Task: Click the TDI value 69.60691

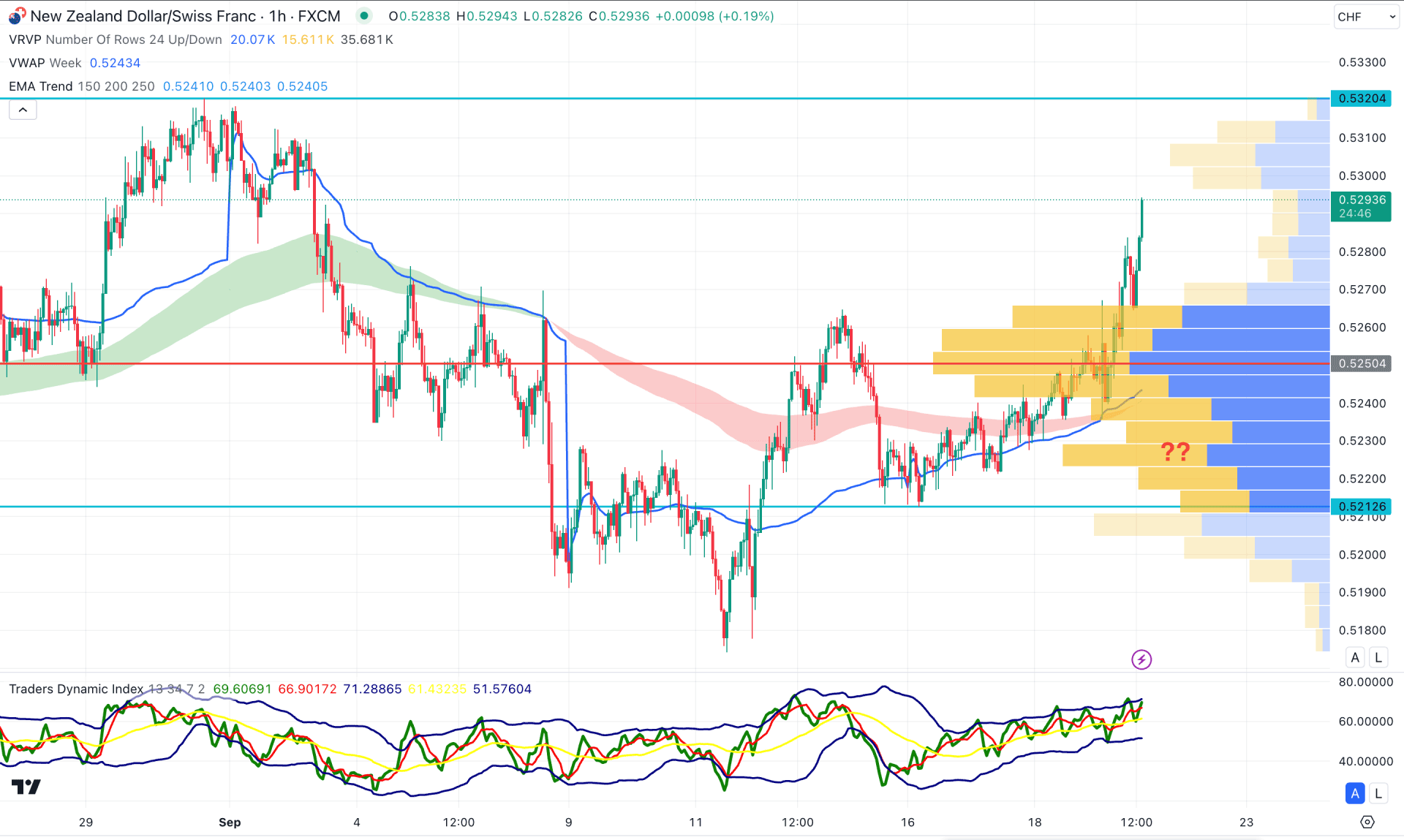Action: [242, 689]
